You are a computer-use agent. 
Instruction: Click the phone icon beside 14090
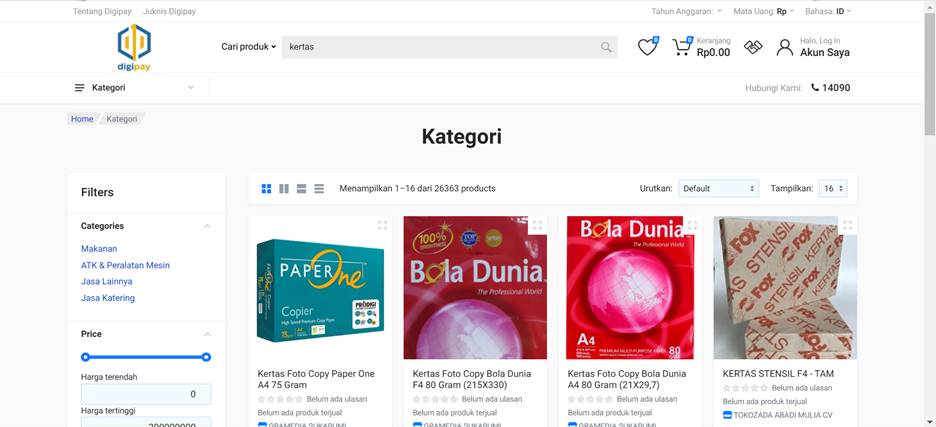click(815, 88)
